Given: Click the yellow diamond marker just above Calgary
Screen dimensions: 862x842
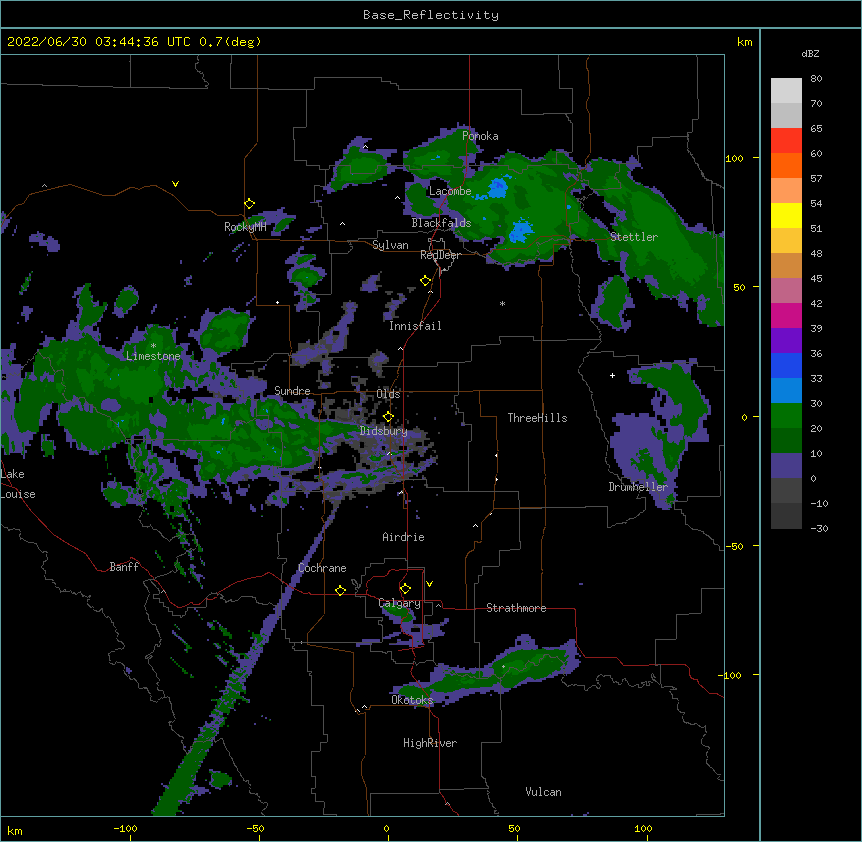Looking at the screenshot, I should coord(405,589).
